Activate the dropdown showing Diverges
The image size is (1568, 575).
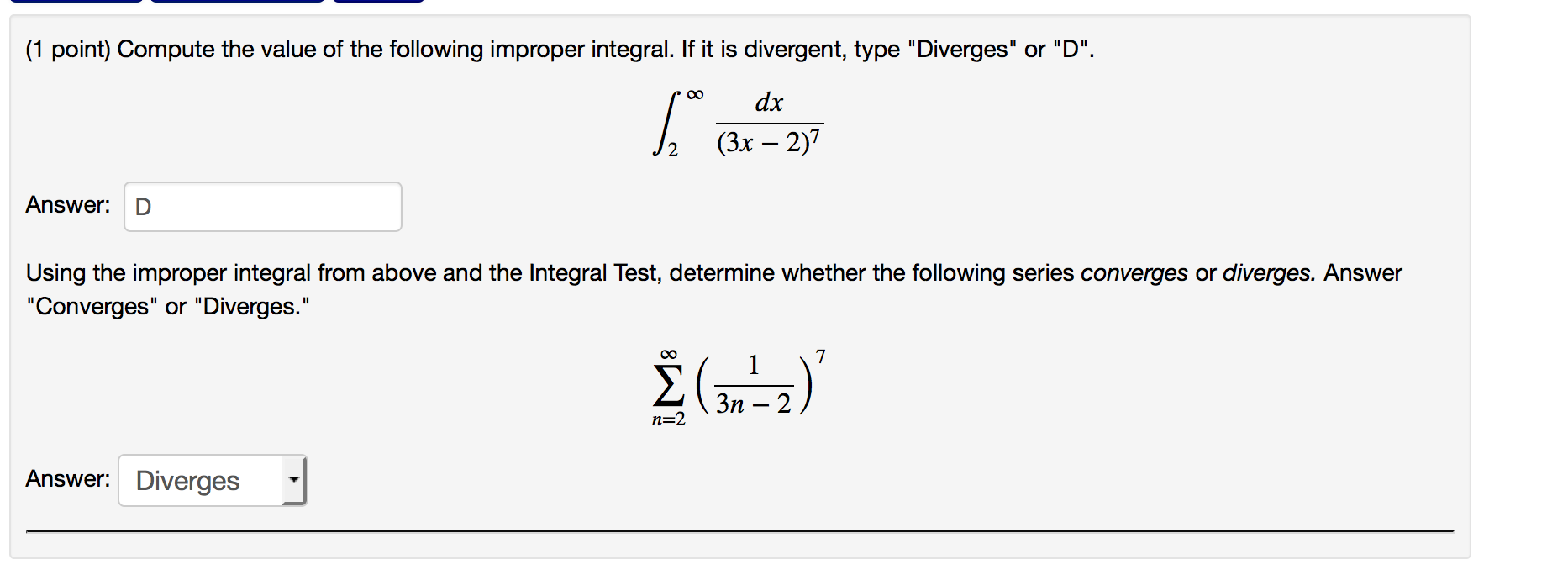[210, 480]
